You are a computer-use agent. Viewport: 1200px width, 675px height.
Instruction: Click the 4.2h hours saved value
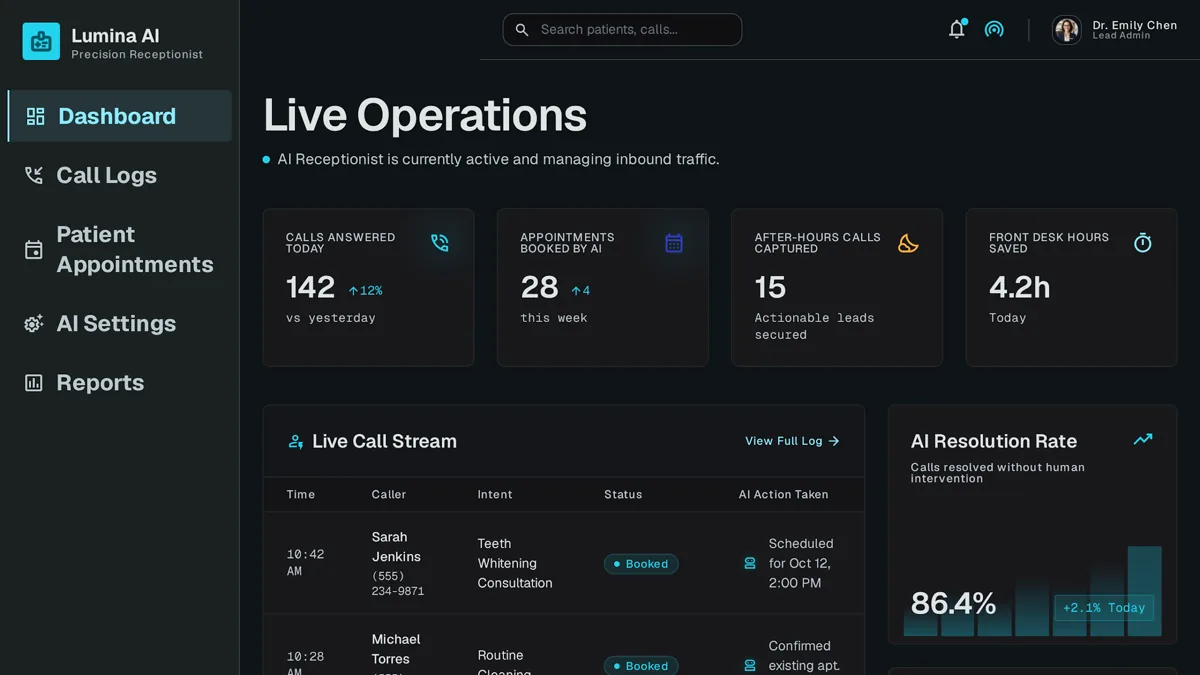click(x=1019, y=288)
